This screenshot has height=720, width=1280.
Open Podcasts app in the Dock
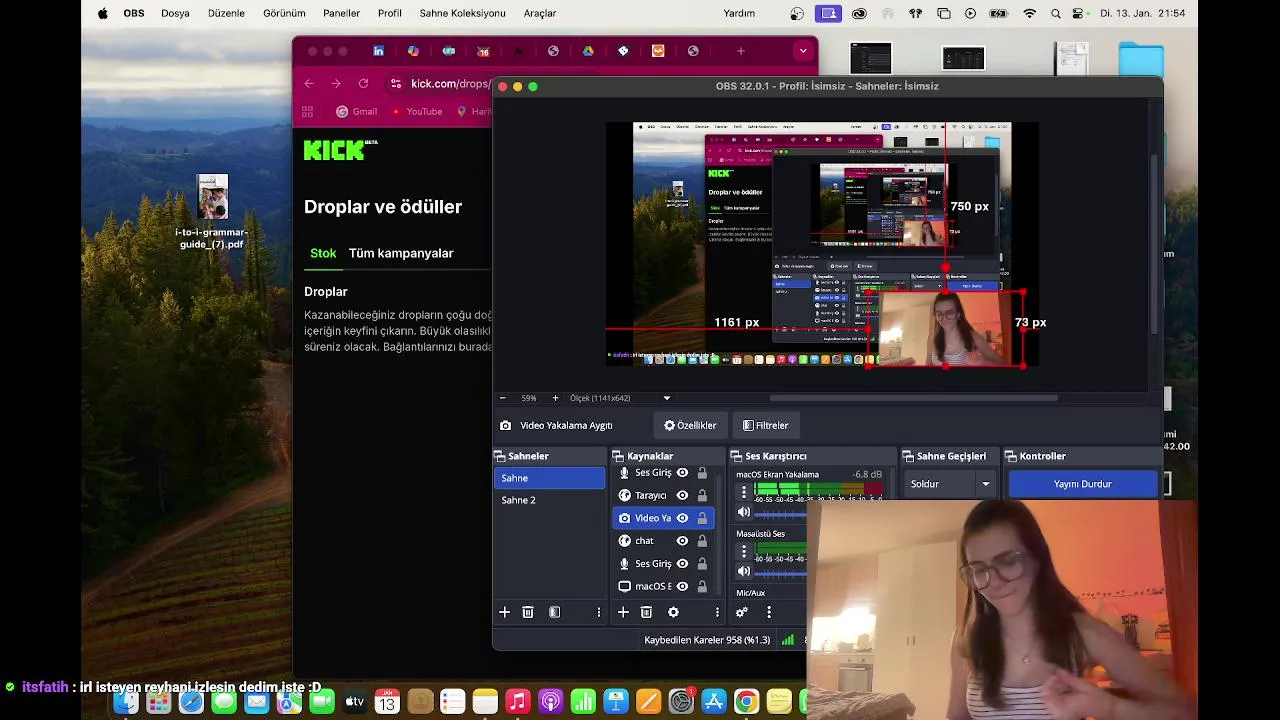coord(550,702)
